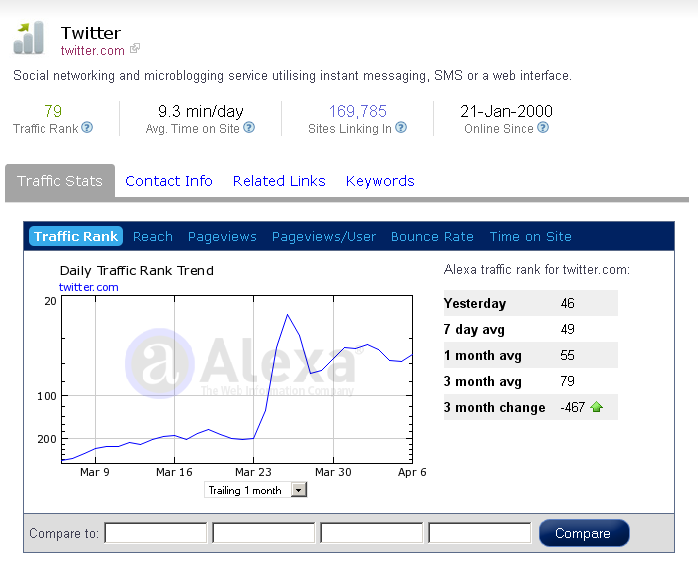Show the Pageviews/User chart

click(324, 237)
